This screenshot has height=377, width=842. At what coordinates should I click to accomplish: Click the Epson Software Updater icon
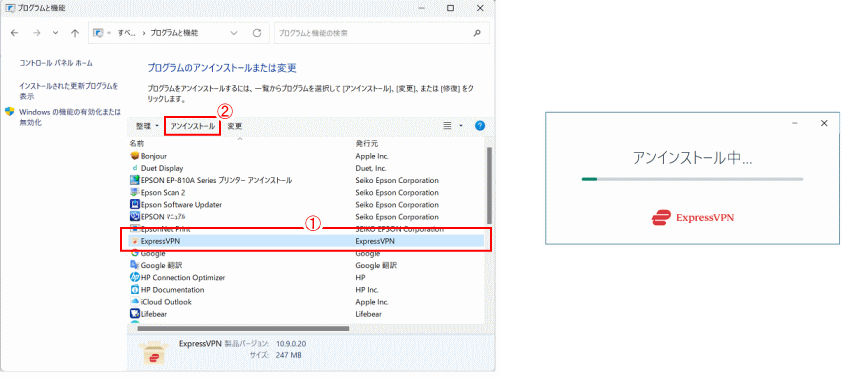[135, 205]
